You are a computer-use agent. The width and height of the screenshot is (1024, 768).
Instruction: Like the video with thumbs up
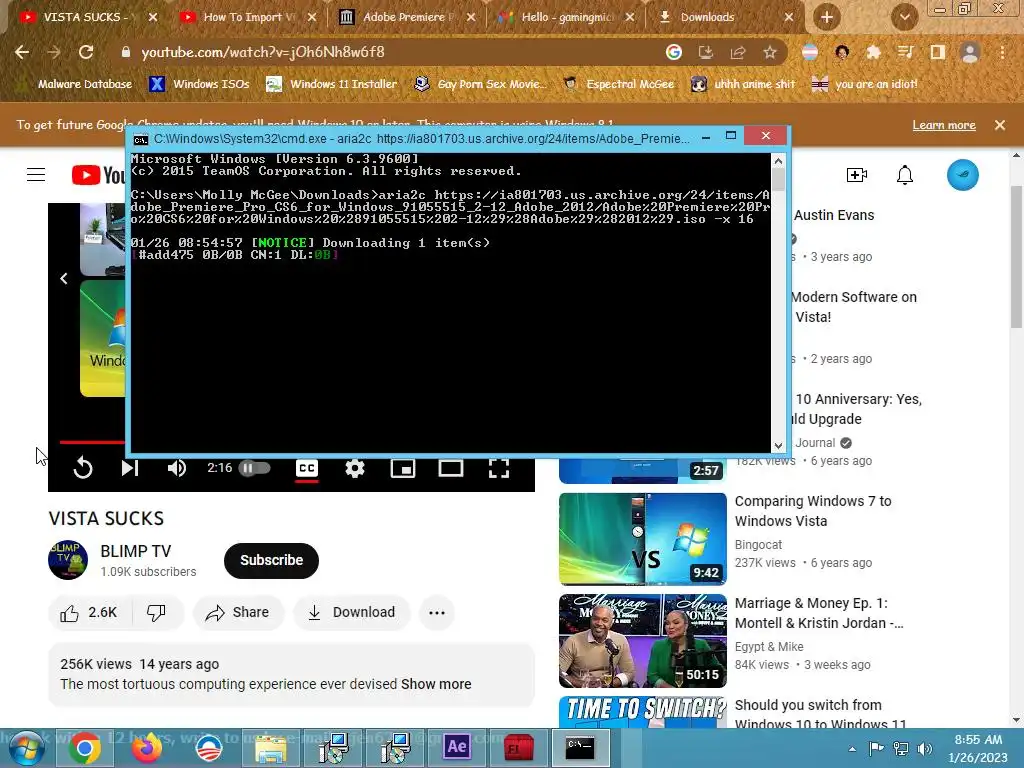[89, 613]
